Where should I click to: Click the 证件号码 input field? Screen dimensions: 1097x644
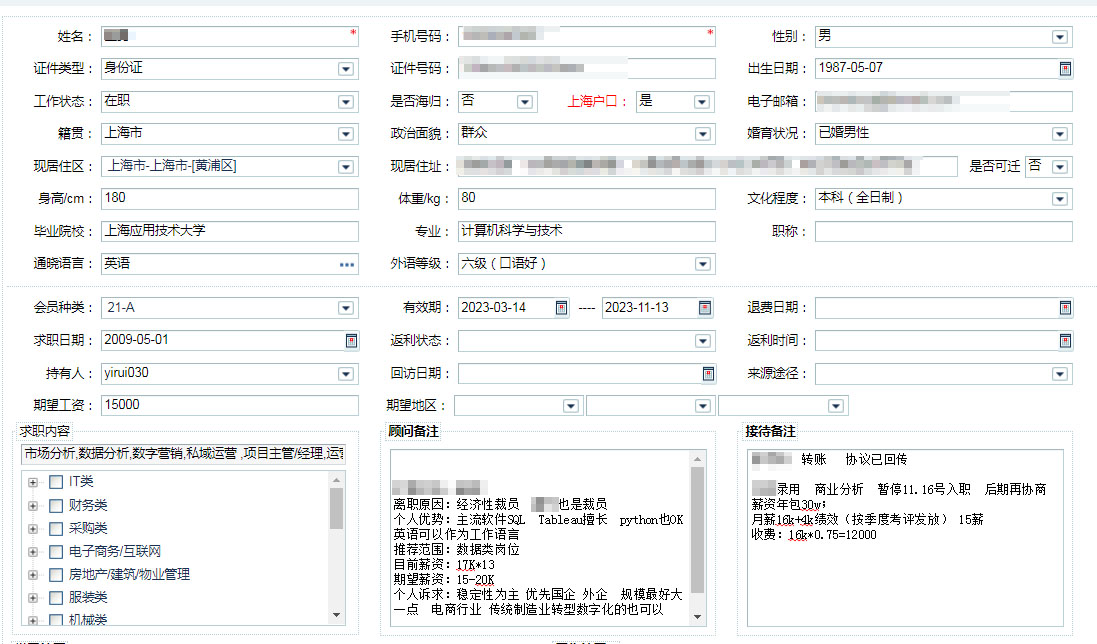coord(586,69)
